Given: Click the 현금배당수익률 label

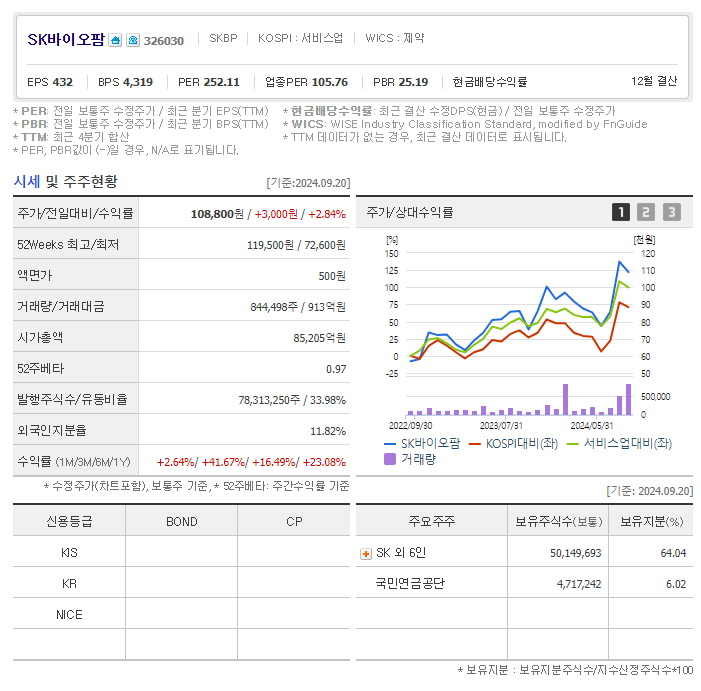Looking at the screenshot, I should click(x=490, y=82).
